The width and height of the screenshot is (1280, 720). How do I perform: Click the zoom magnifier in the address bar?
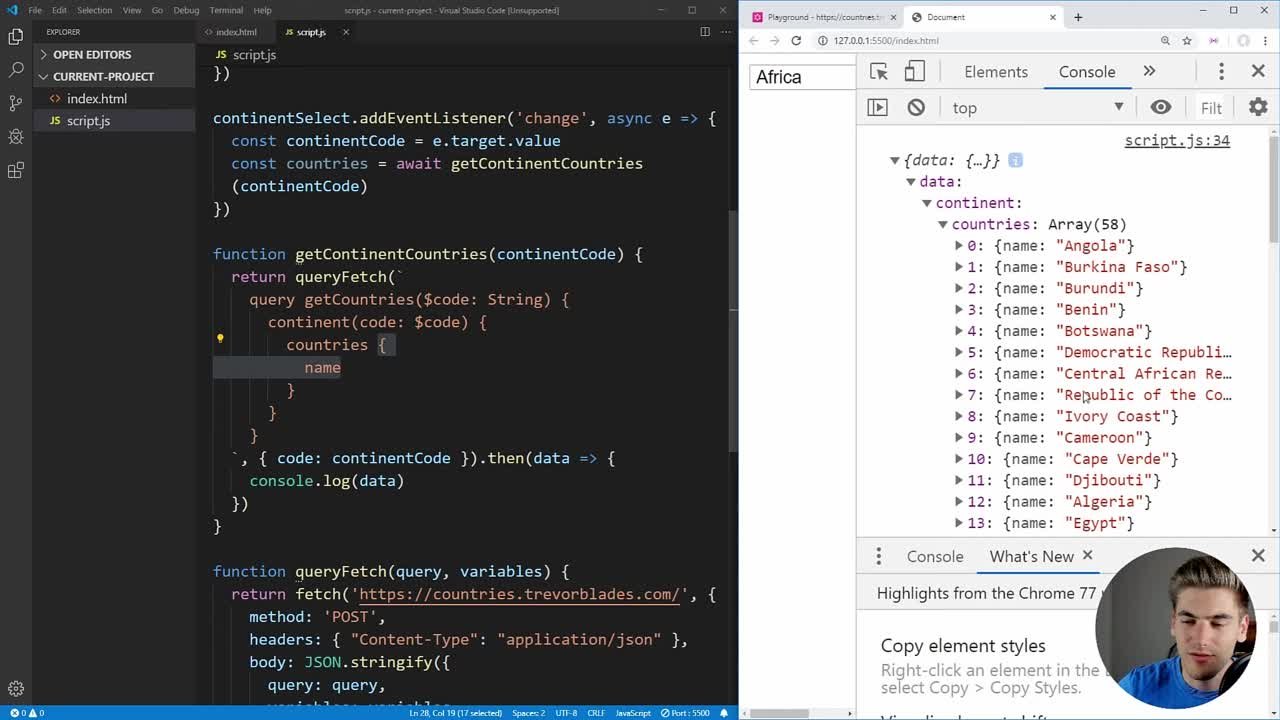click(x=1165, y=41)
